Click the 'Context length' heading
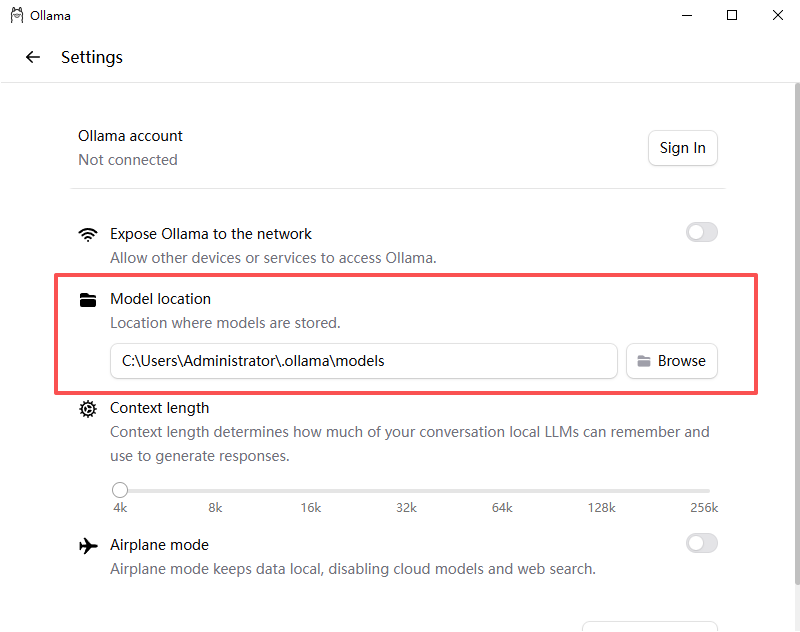Screen dimensions: 800x632 tap(160, 408)
